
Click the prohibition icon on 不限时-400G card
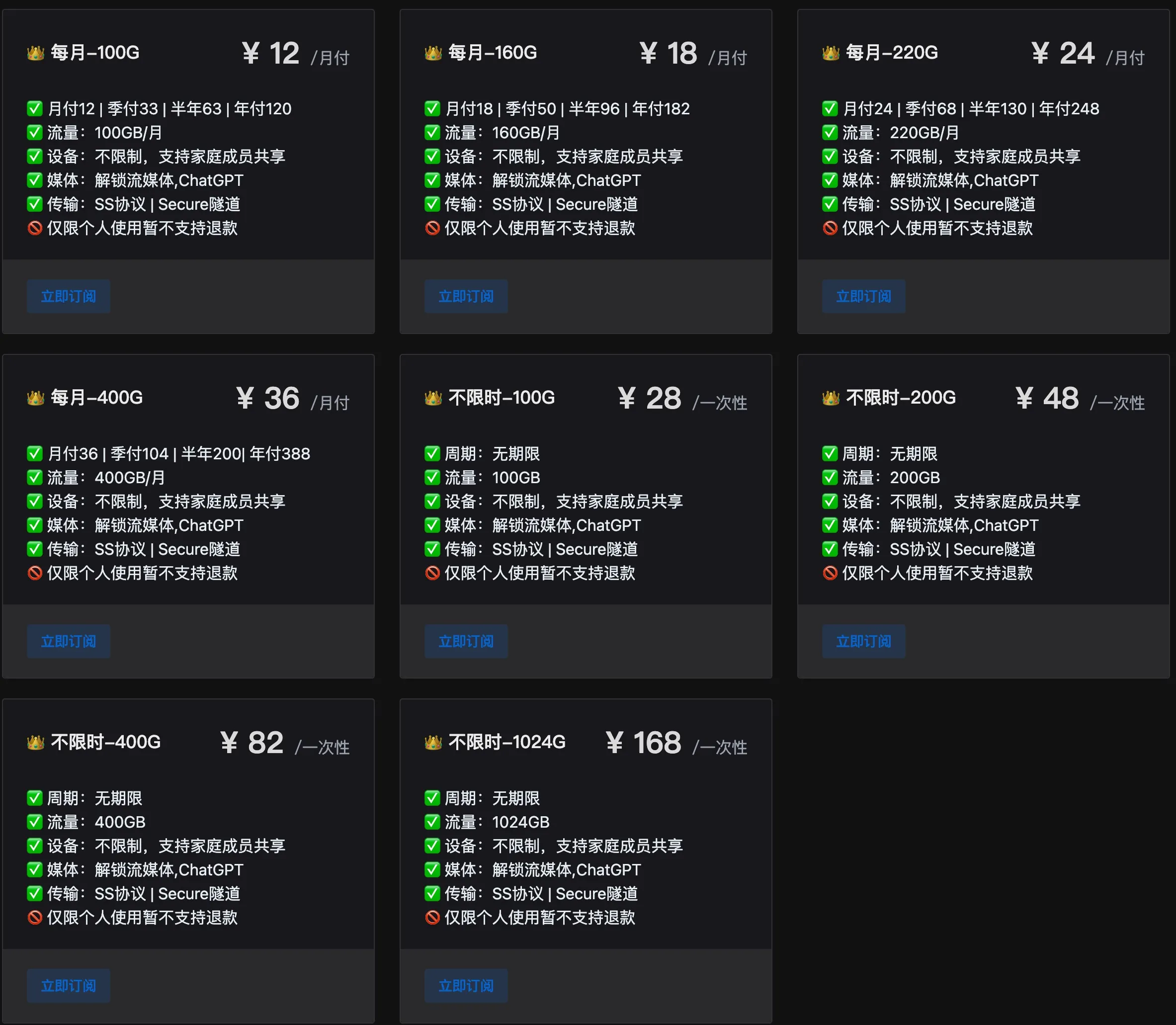[x=35, y=918]
